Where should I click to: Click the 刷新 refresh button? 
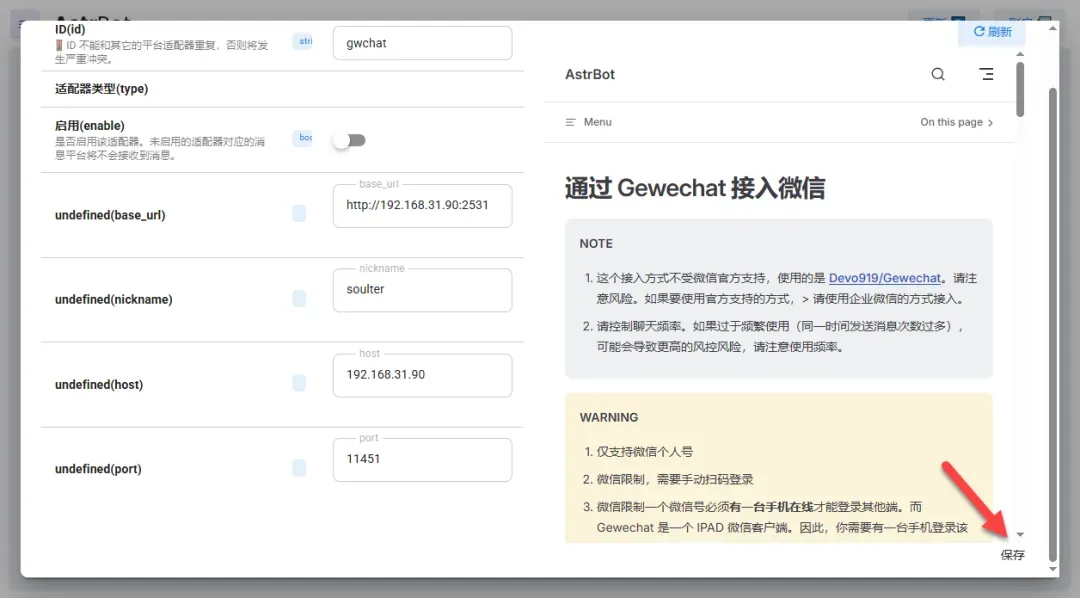[992, 32]
